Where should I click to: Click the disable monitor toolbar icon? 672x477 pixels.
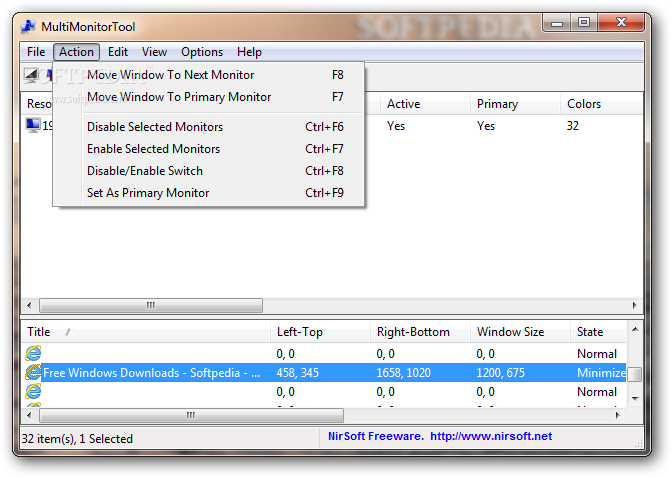click(x=31, y=75)
